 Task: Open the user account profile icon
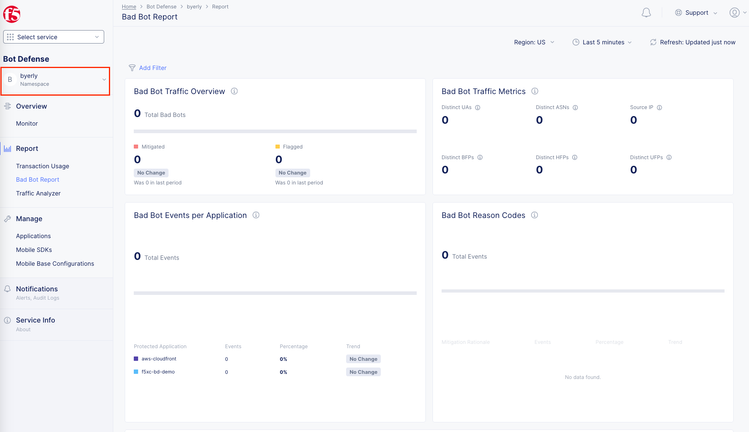click(x=733, y=13)
